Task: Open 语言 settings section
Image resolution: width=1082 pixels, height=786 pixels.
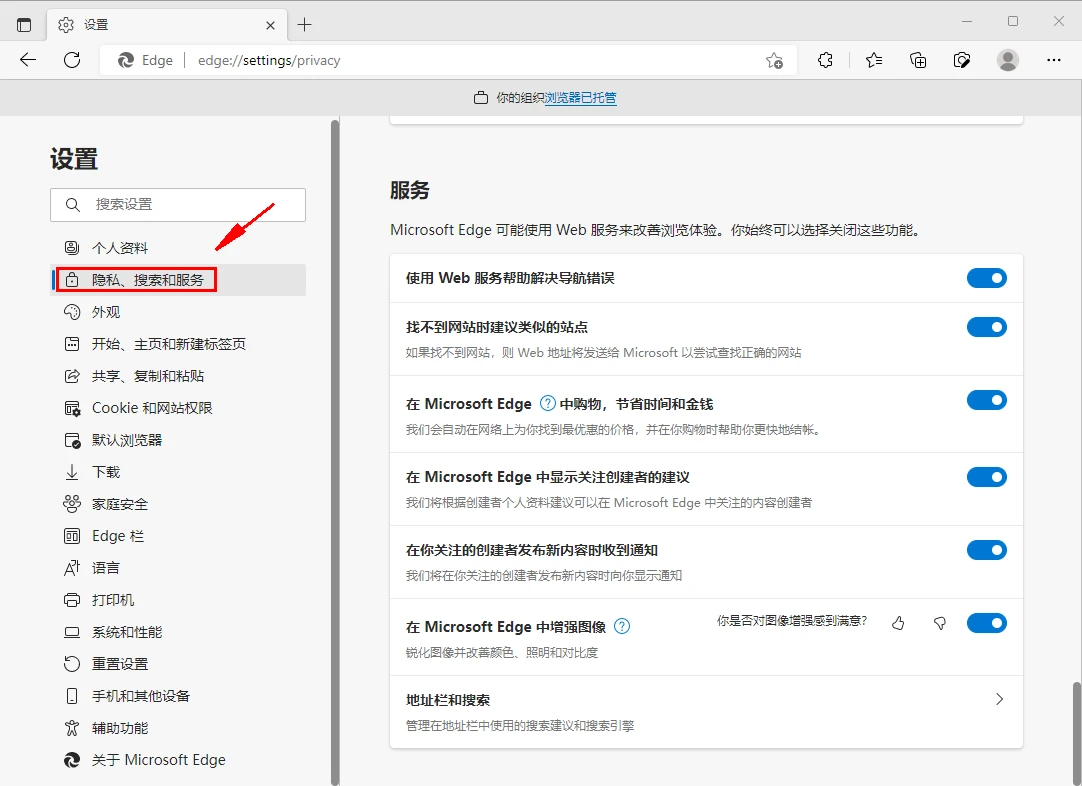Action: pos(178,568)
